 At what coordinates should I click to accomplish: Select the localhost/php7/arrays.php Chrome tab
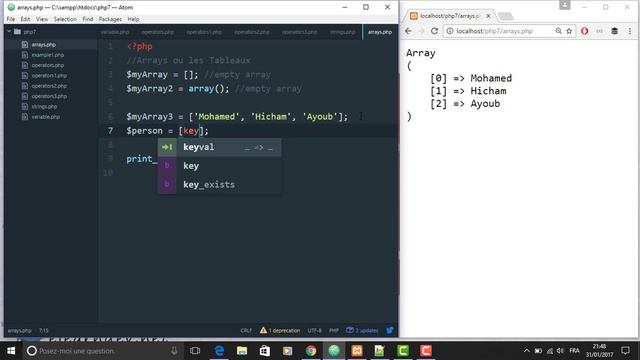(x=449, y=16)
